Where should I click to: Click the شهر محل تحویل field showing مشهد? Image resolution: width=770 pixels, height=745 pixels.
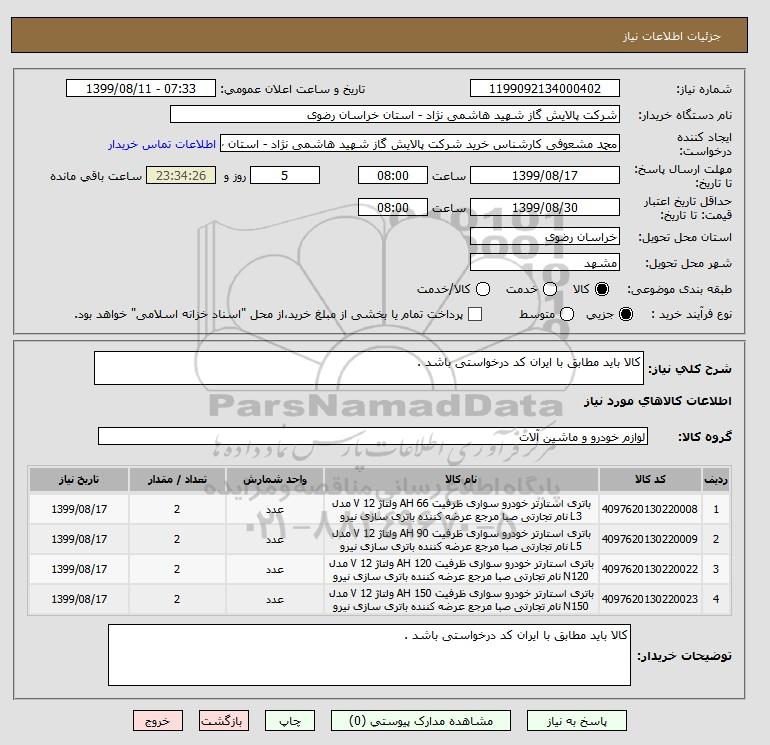tap(544, 263)
